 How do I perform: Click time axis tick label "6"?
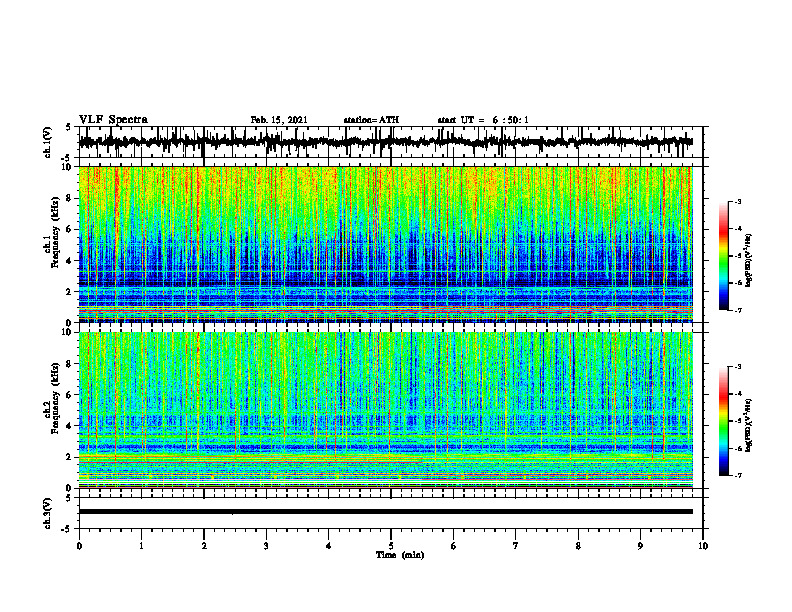tap(453, 546)
